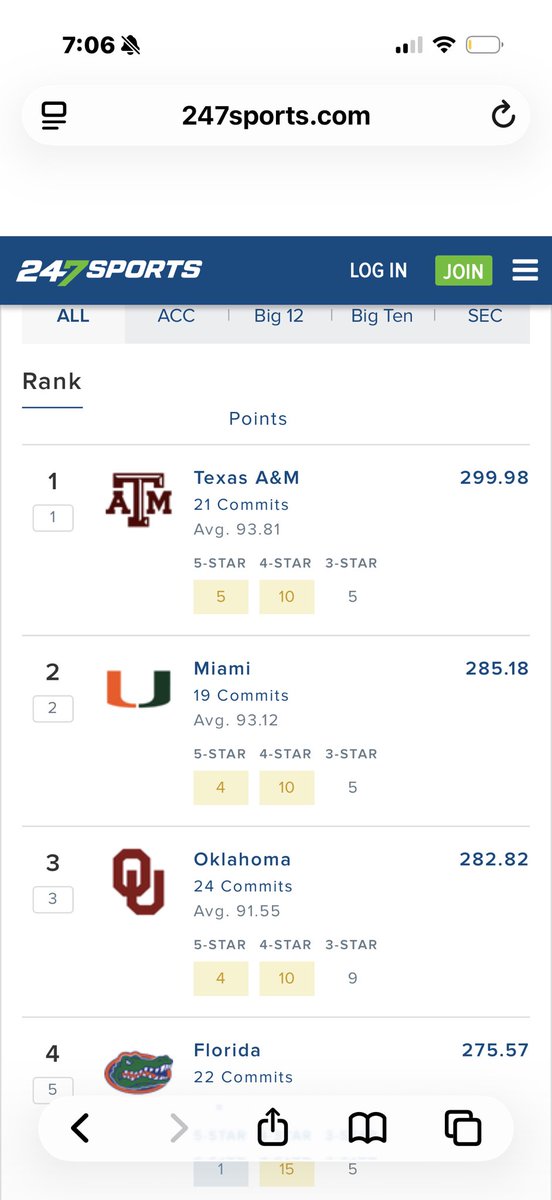552x1200 pixels.
Task: Open Texas A&M 21 Commits link
Action: coord(241,505)
